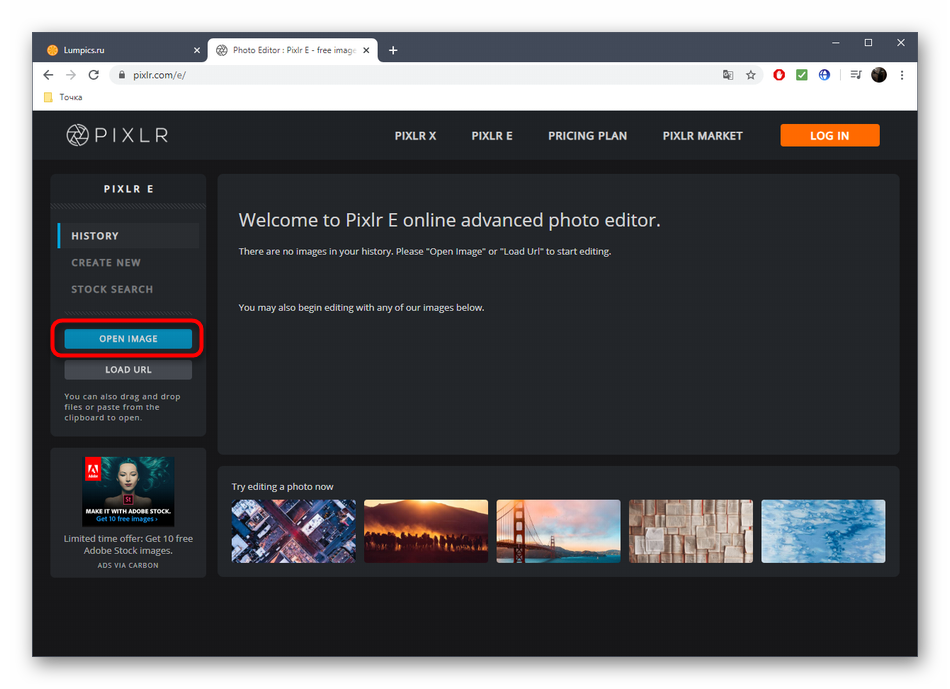Open the red adblock extension icon
Image resolution: width=950 pixels, height=689 pixels.
point(779,75)
